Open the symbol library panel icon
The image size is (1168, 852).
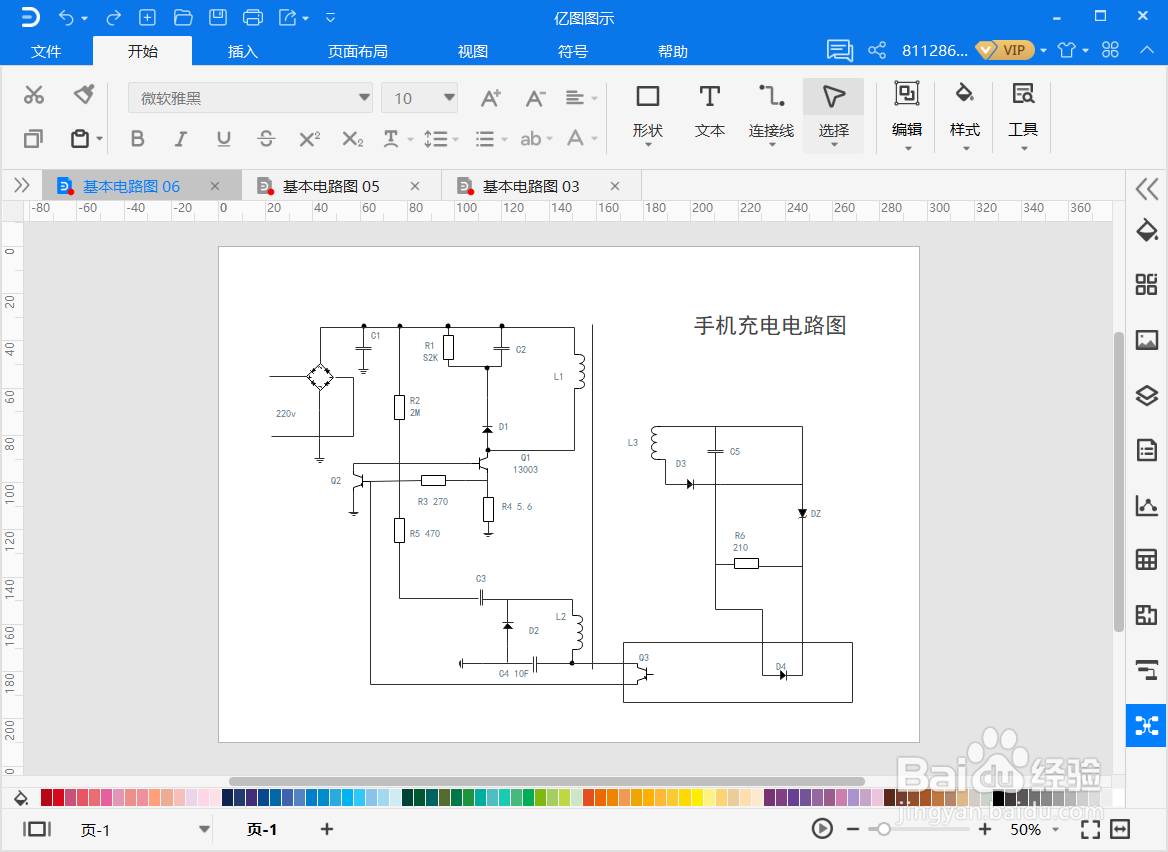tap(1146, 284)
